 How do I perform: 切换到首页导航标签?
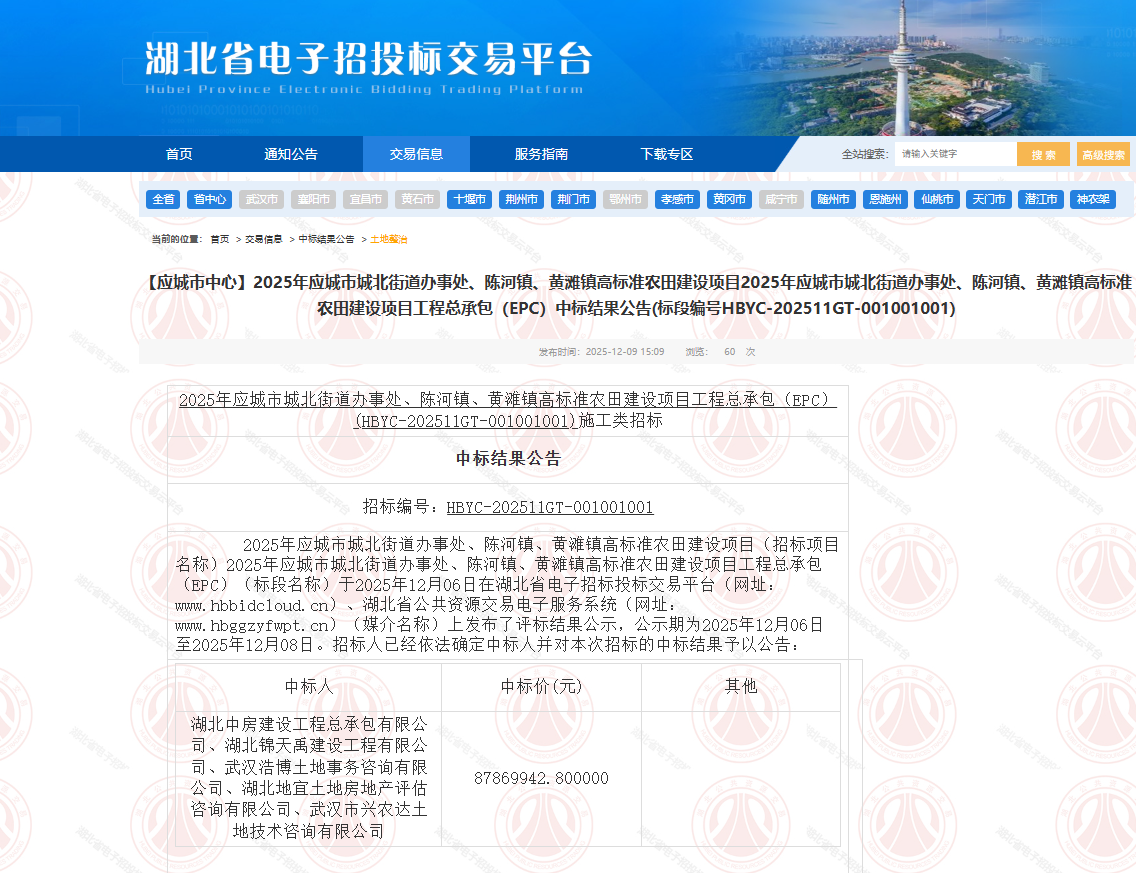click(x=181, y=154)
